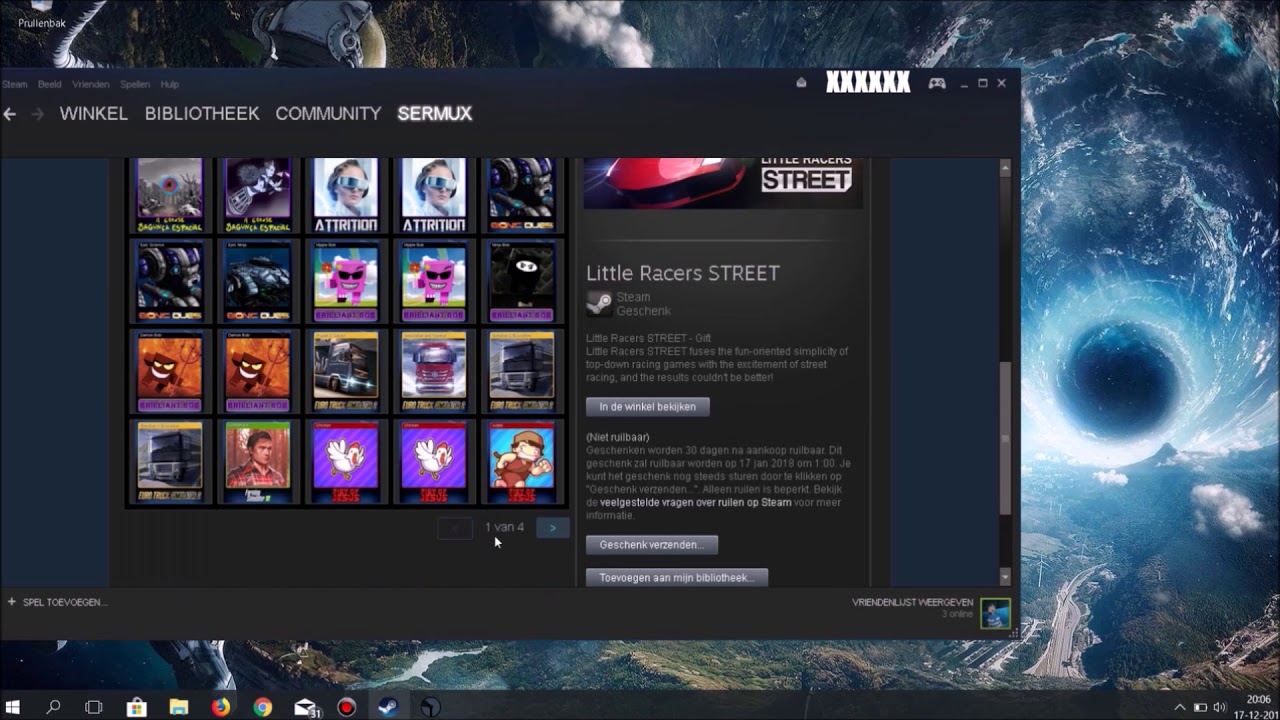Open the Vrienden menu
The width and height of the screenshot is (1280, 720).
[x=91, y=85]
